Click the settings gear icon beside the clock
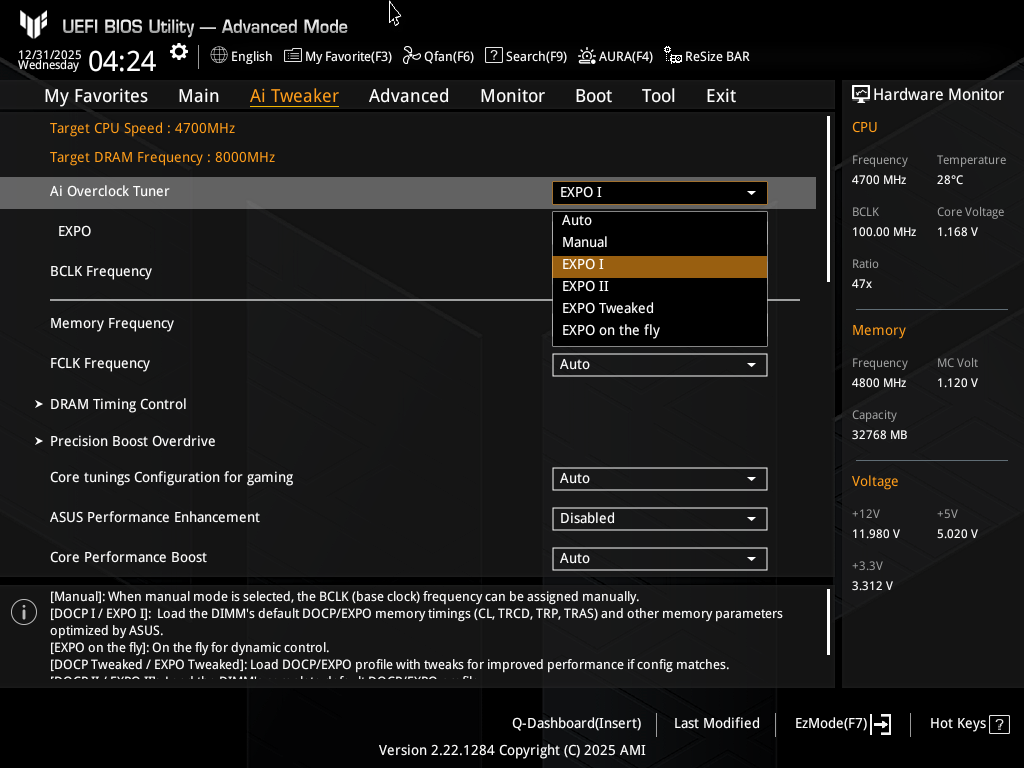The image size is (1024, 768). coord(179,52)
